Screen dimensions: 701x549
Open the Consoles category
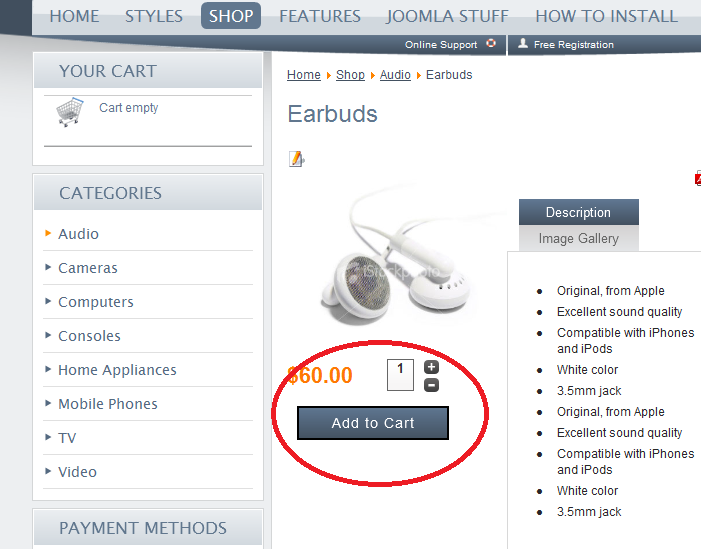click(x=89, y=336)
